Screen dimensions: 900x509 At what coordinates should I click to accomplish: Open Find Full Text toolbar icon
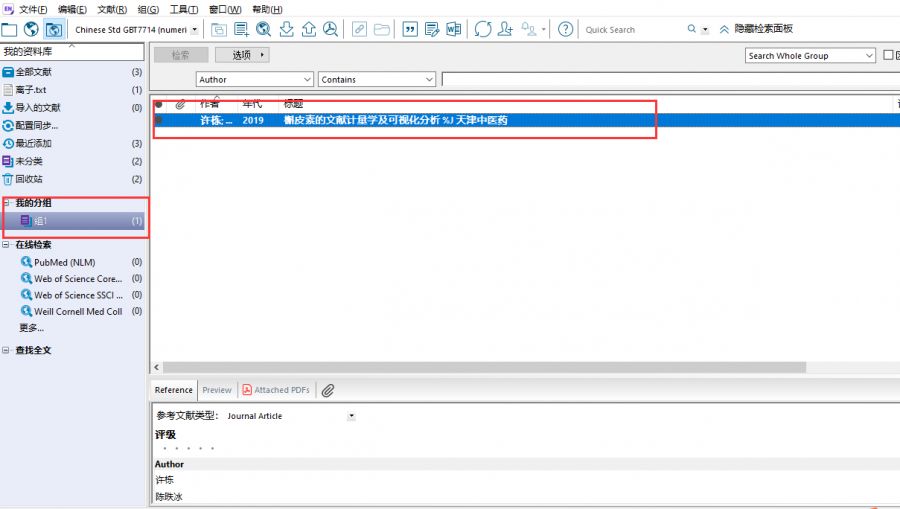click(x=329, y=29)
